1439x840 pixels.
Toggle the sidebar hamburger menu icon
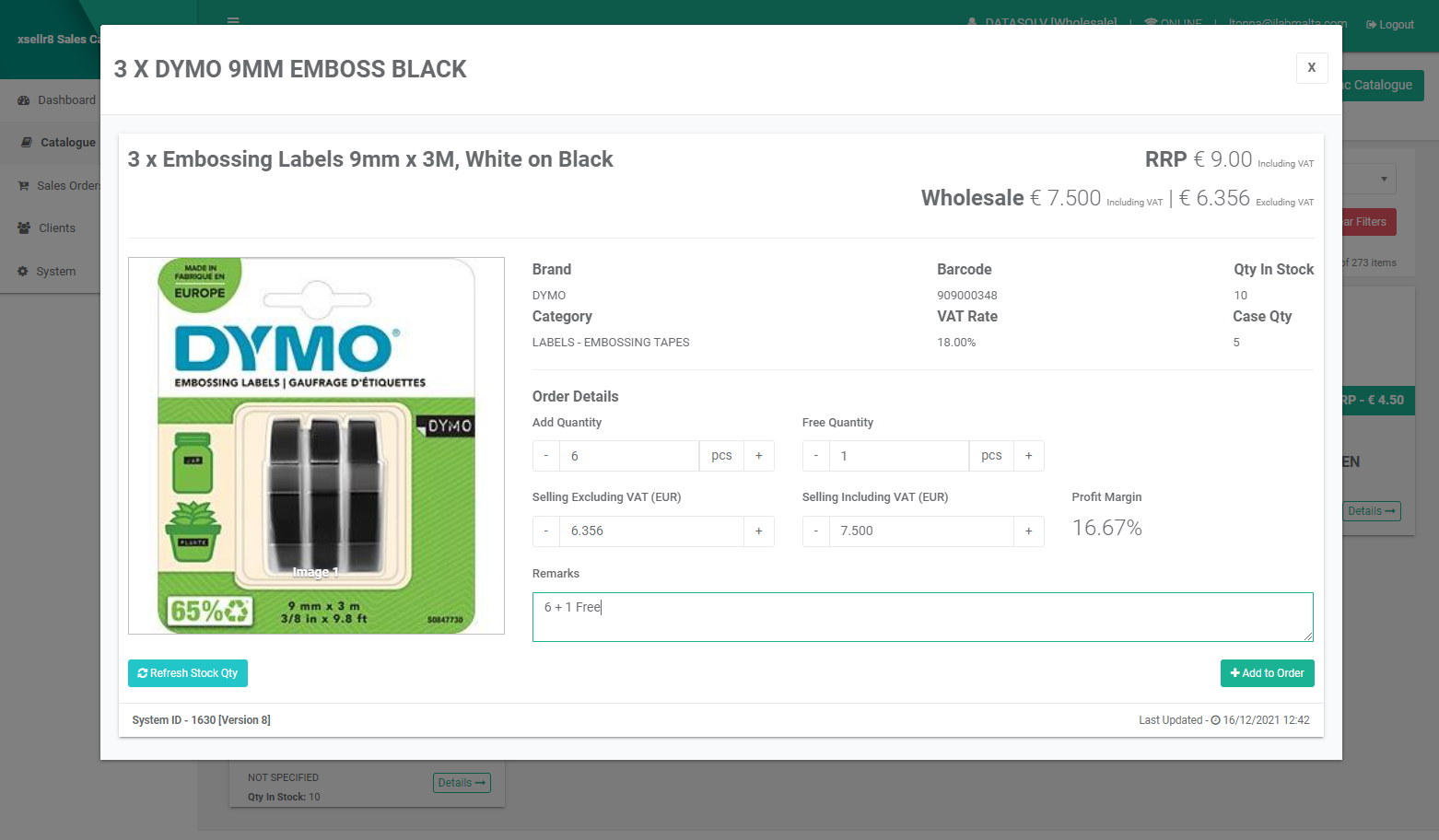click(x=233, y=21)
